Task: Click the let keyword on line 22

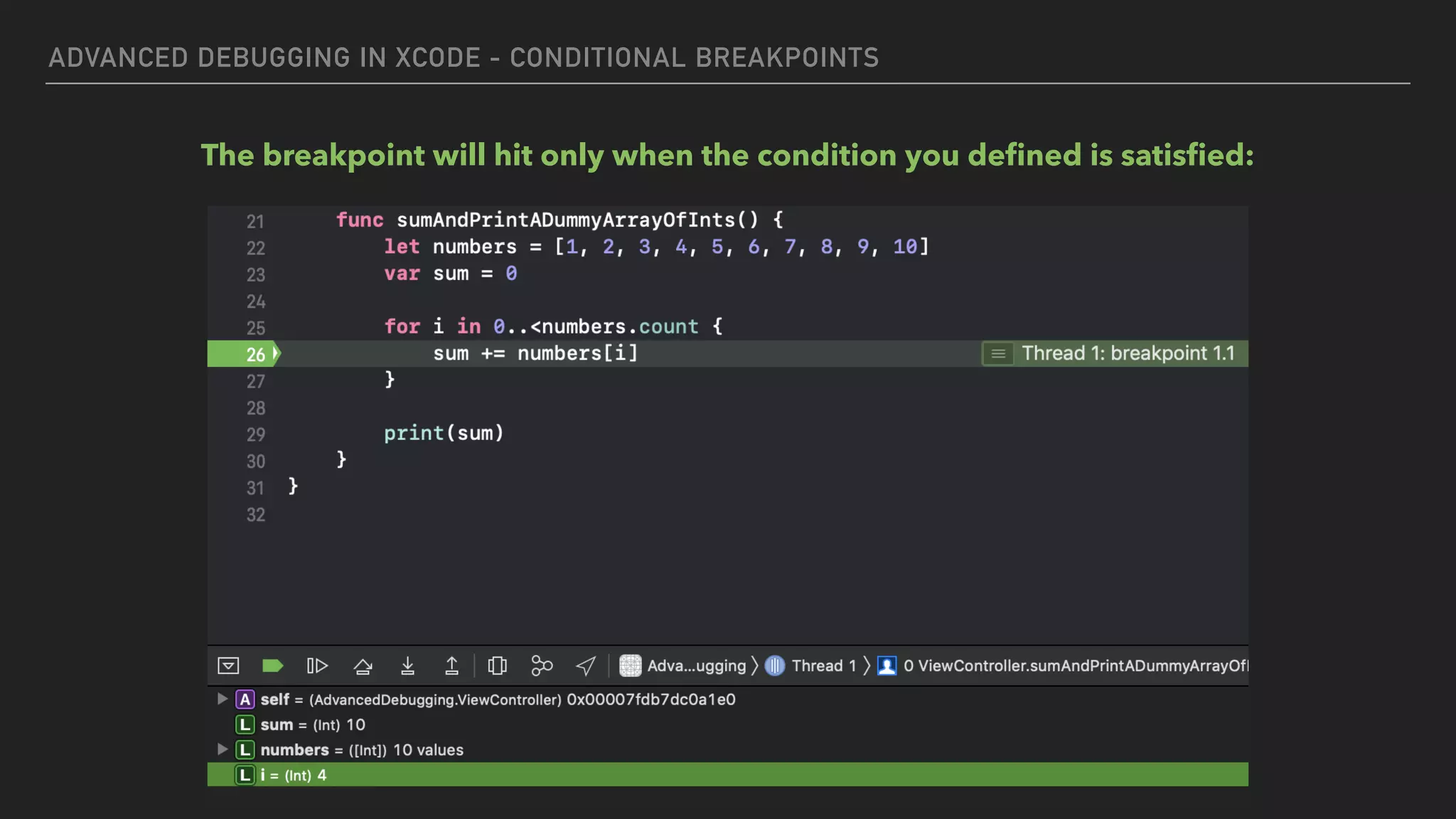Action: point(402,246)
